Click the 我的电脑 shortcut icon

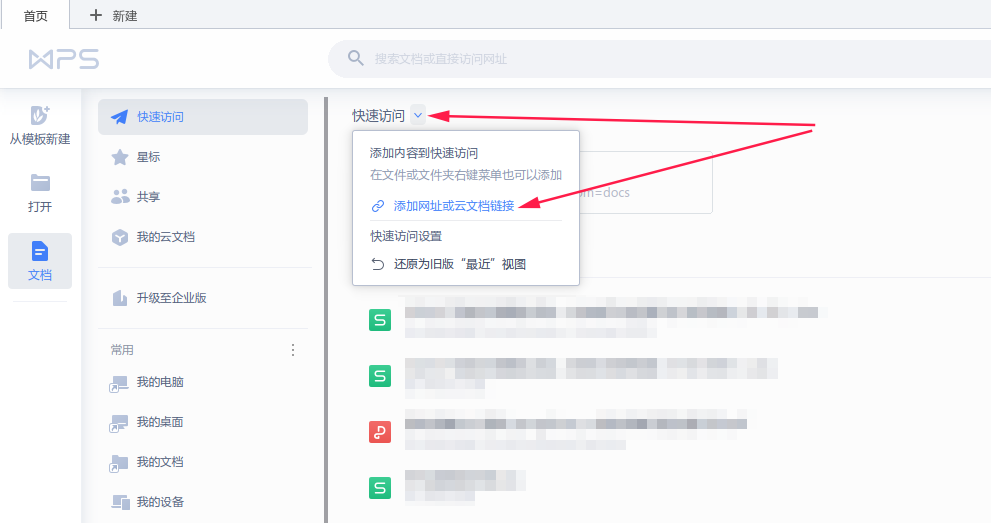(119, 383)
